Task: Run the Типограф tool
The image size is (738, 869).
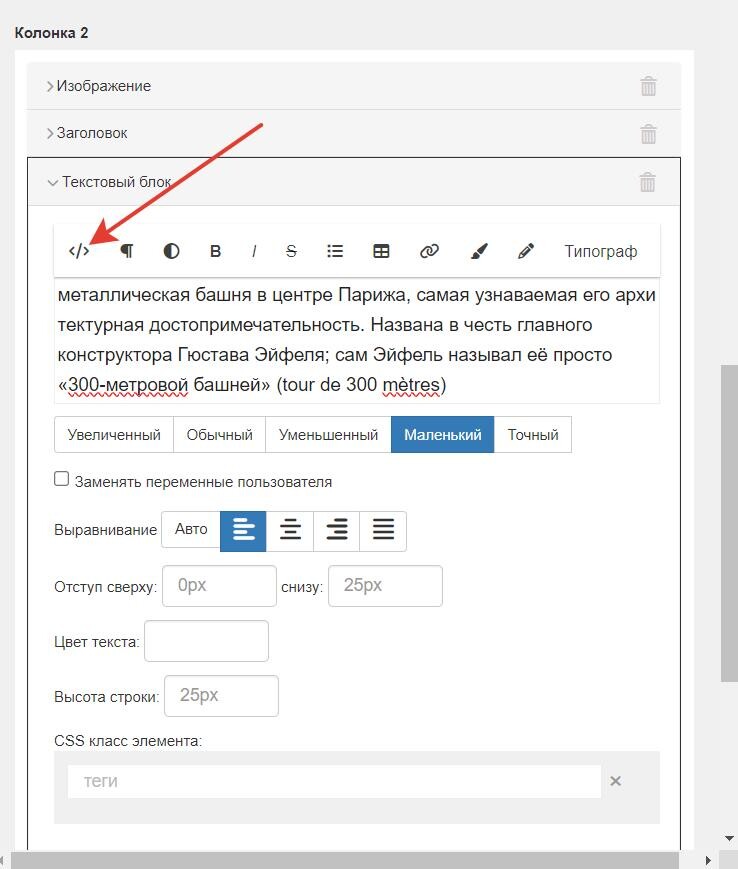Action: point(601,251)
